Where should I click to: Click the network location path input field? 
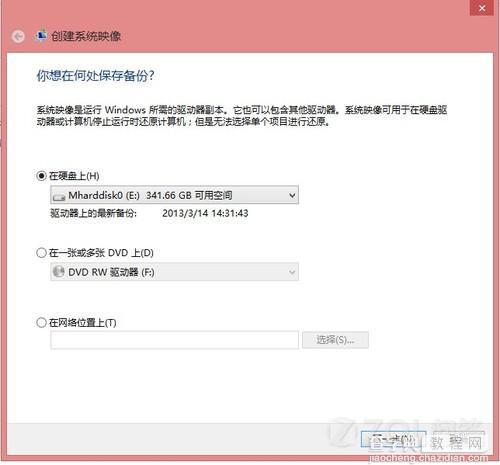(174, 340)
